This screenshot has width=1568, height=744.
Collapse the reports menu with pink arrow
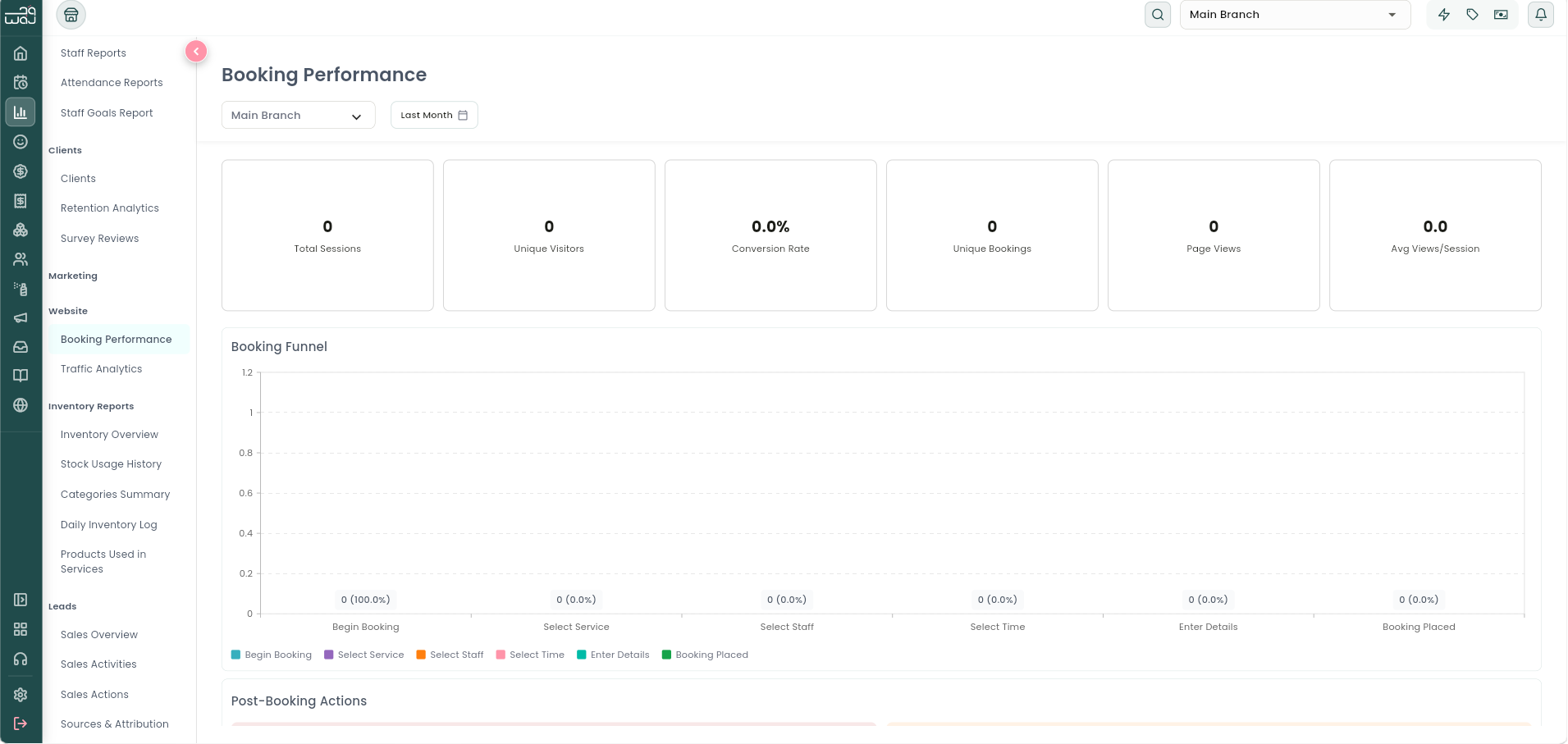(x=196, y=52)
